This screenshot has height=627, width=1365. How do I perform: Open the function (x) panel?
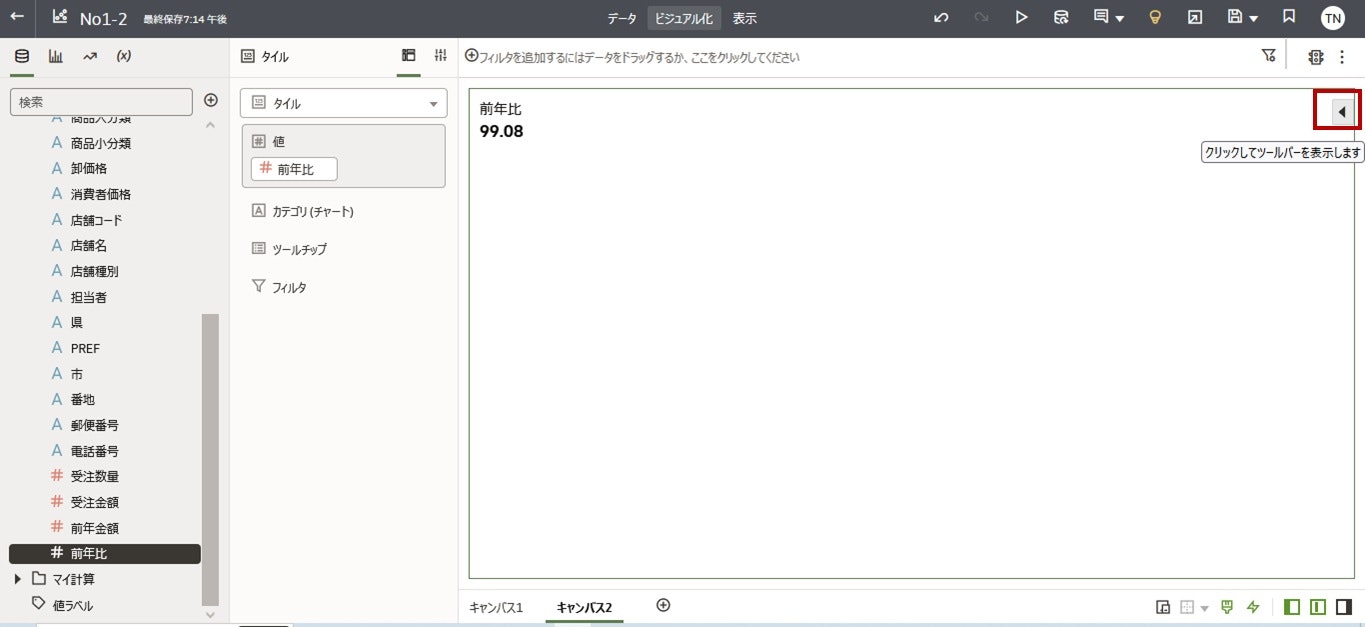click(124, 56)
